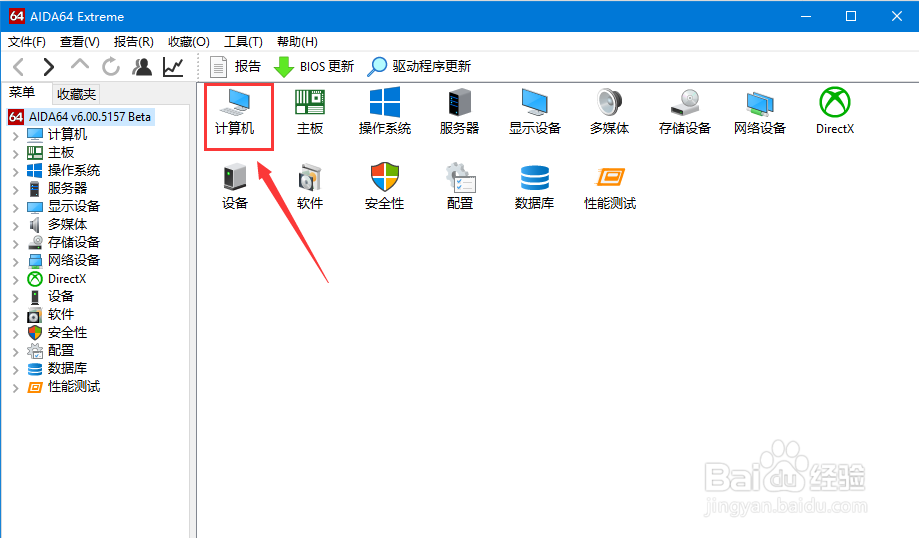
Task: Select 操作系统 in the sidebar tree
Action: [x=74, y=171]
